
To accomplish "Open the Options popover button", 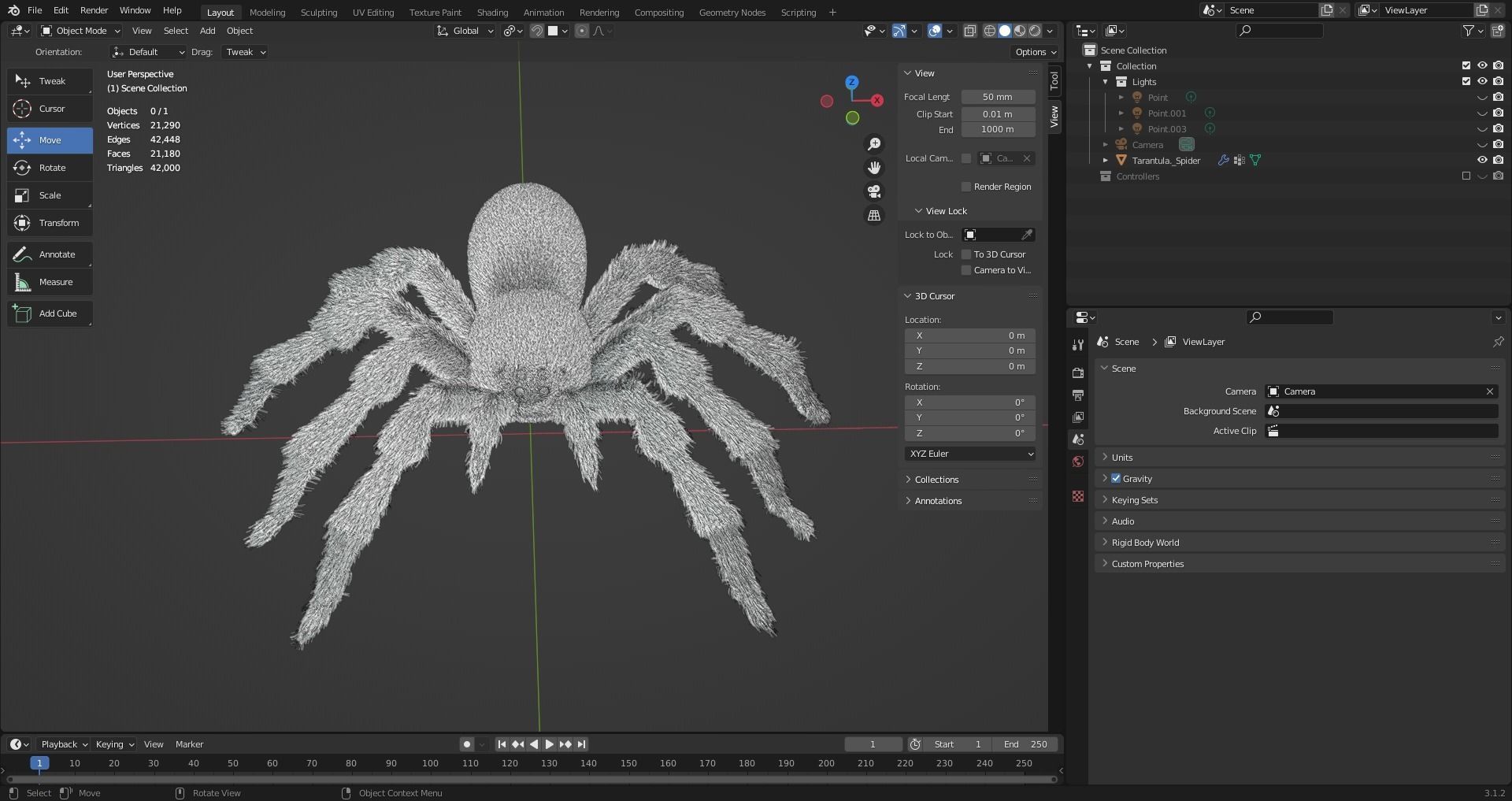I will click(x=1036, y=52).
